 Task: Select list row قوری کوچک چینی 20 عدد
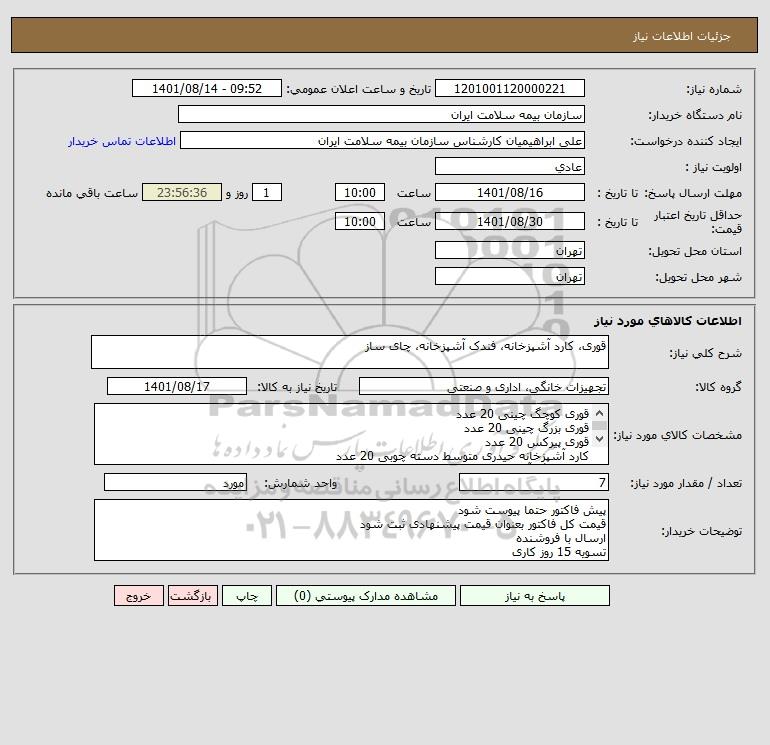click(522, 414)
